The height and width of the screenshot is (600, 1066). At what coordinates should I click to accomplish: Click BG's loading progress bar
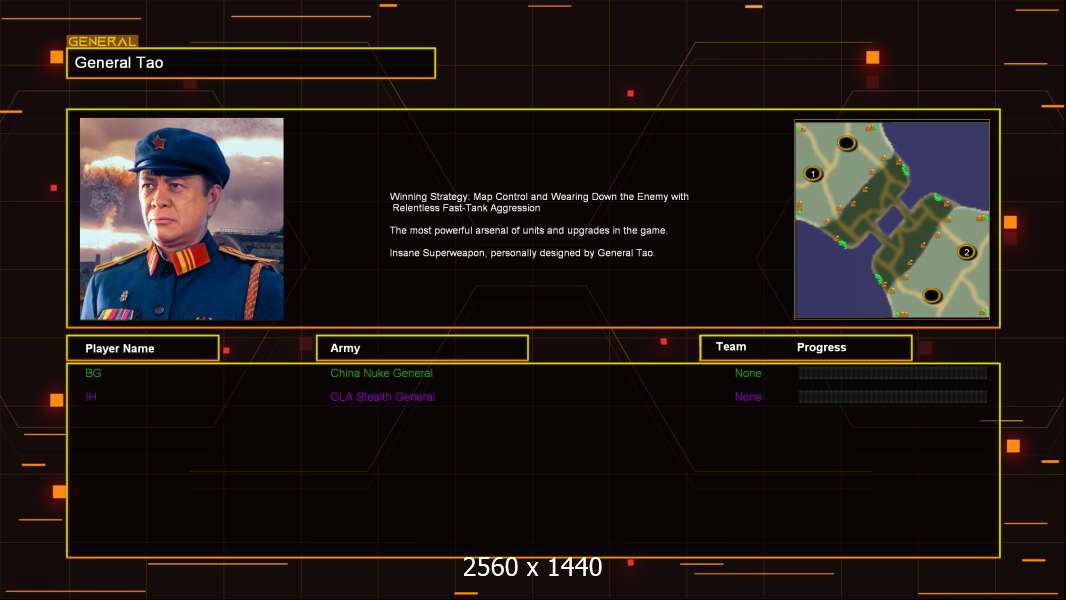point(893,372)
